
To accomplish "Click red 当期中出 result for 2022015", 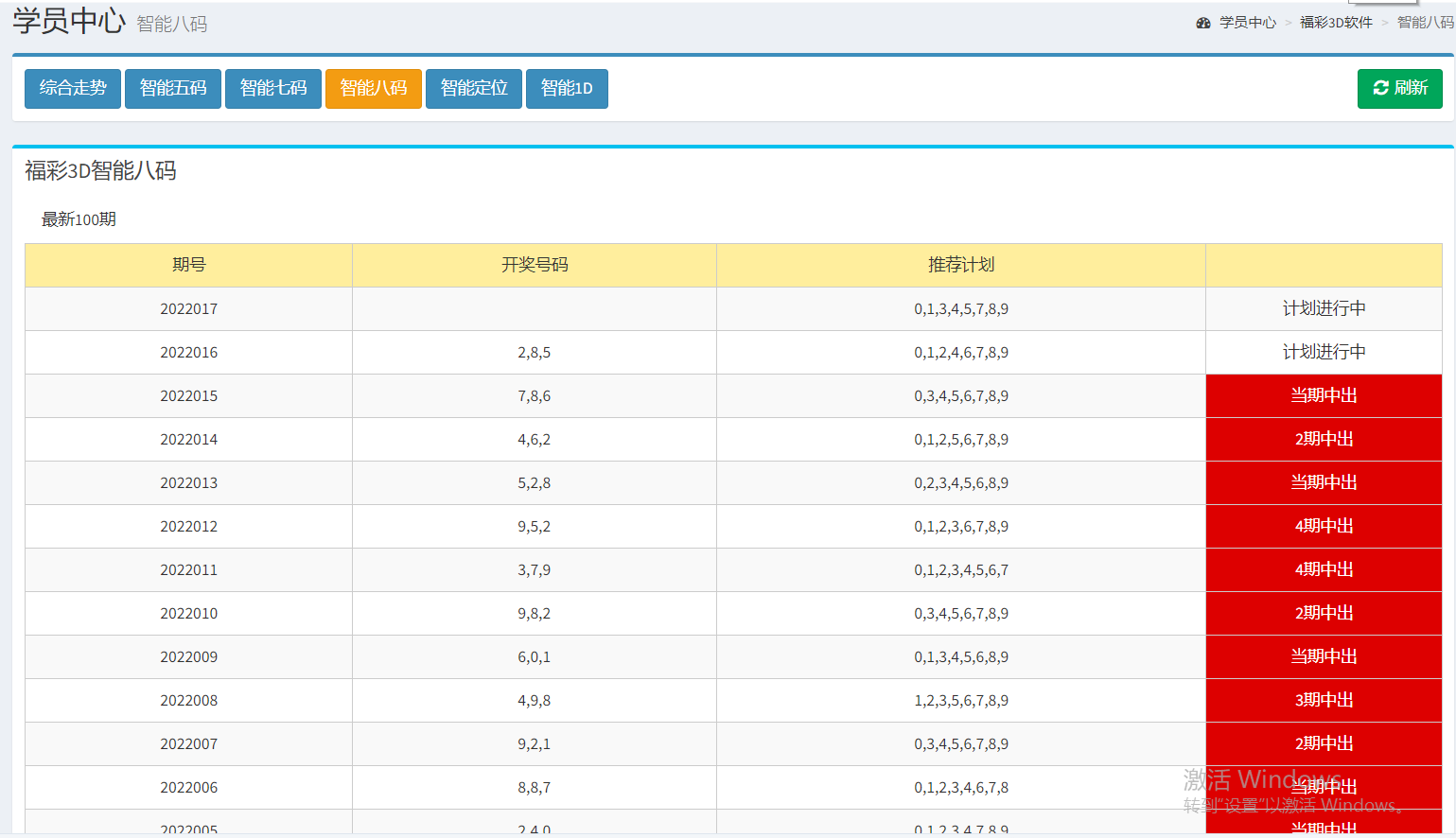I will tap(1324, 396).
